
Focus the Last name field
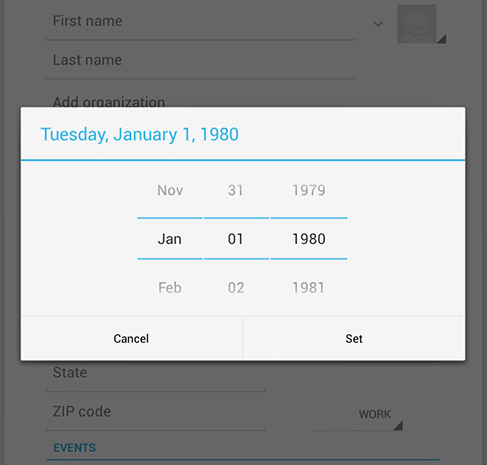pos(201,61)
